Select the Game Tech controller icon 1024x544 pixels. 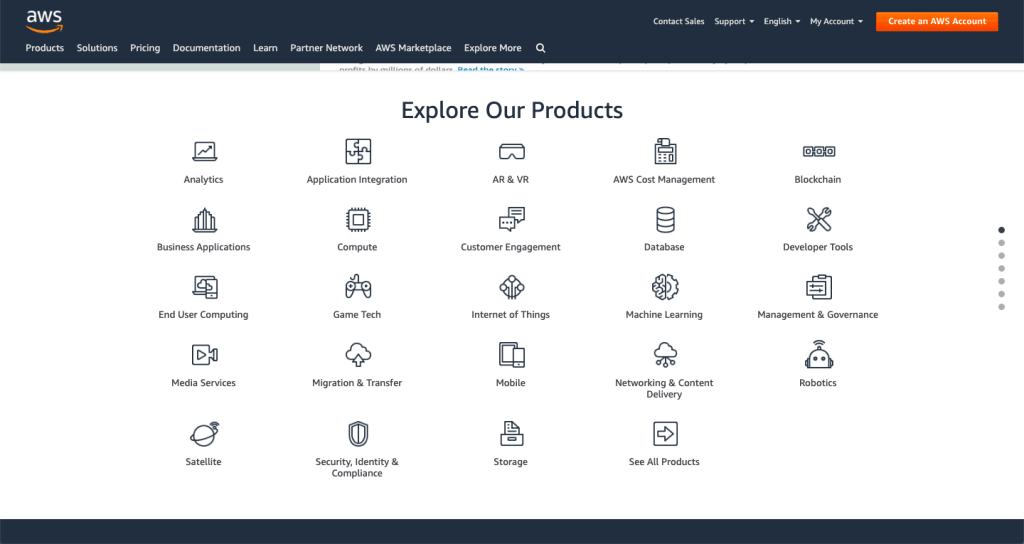pos(358,287)
